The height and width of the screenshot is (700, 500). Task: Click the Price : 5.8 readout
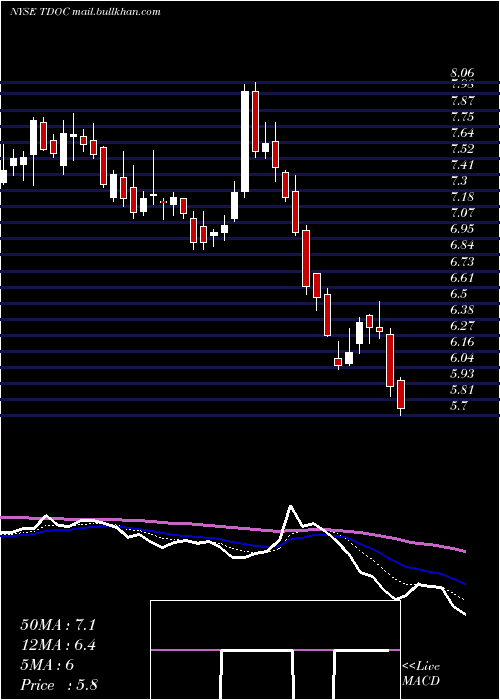pos(59,685)
